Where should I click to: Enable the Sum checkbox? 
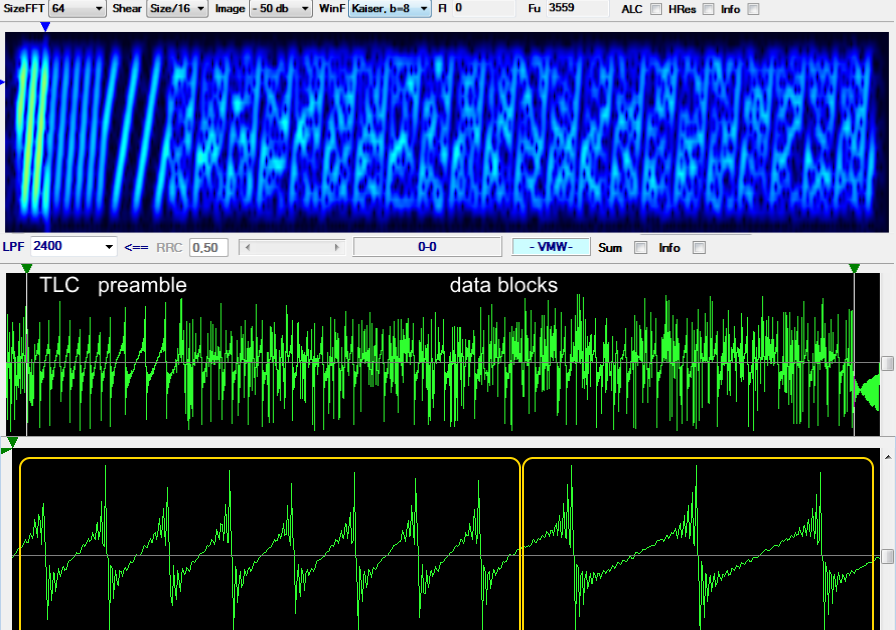(641, 247)
